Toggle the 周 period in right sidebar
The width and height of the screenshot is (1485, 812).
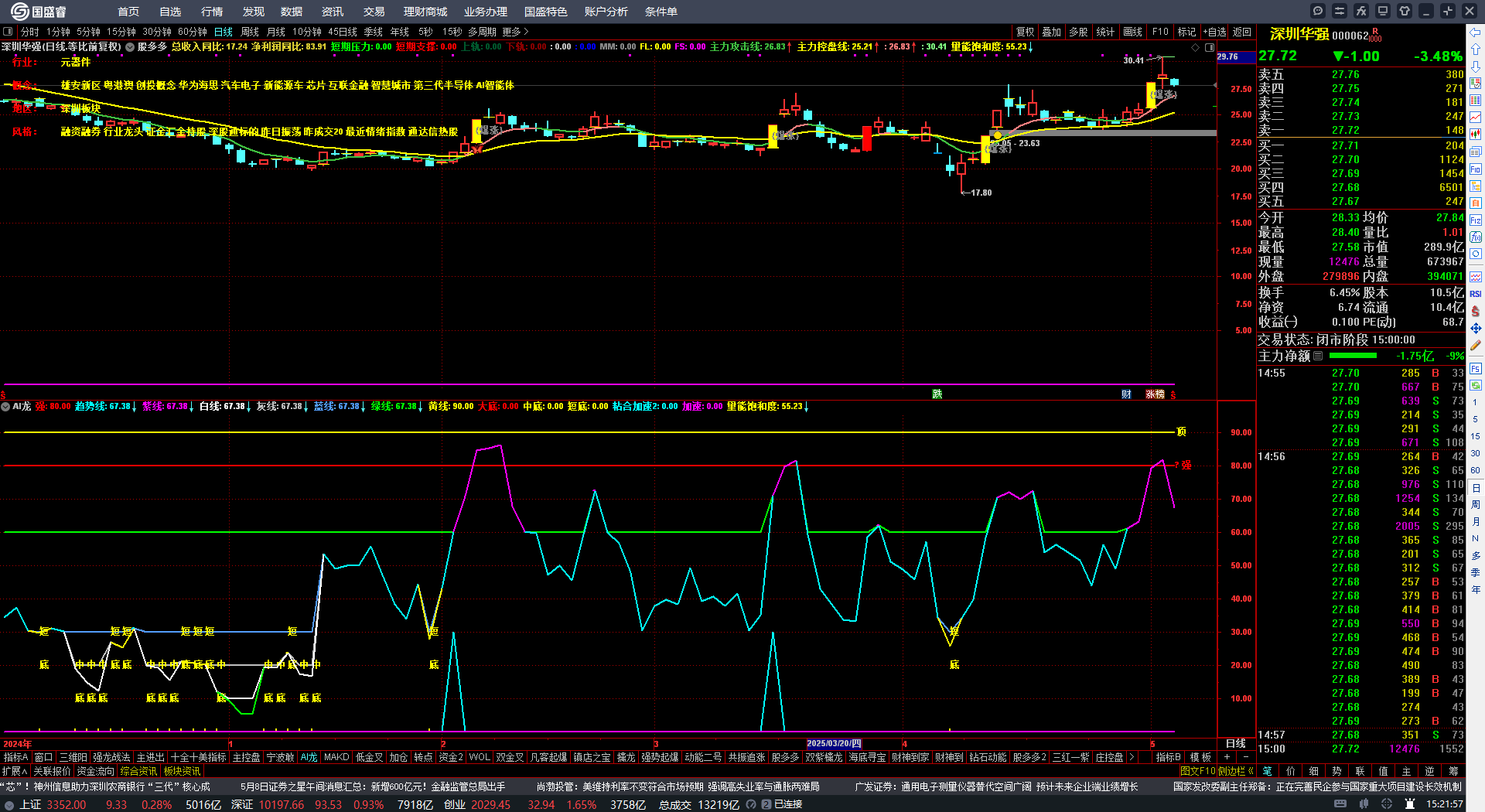tap(1476, 504)
